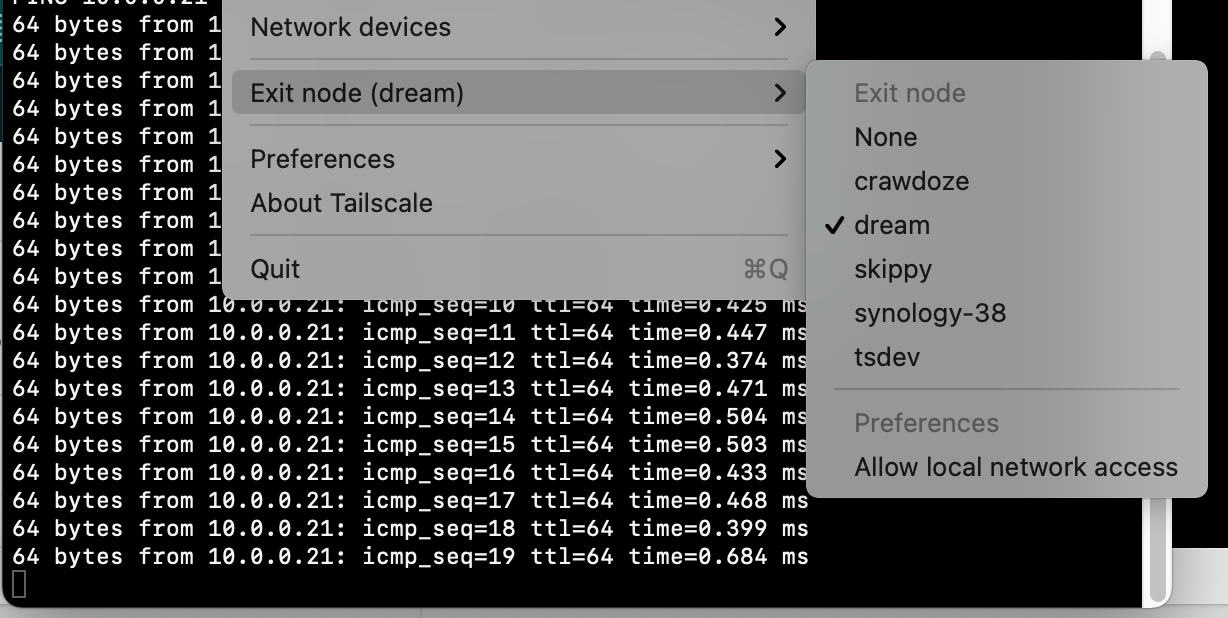The image size is (1228, 618).
Task: Choose crawdoze as exit node
Action: (x=911, y=181)
